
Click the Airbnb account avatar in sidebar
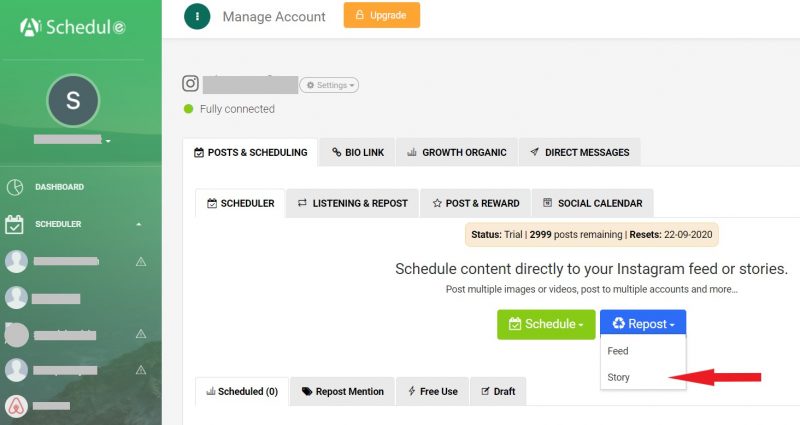click(x=16, y=407)
